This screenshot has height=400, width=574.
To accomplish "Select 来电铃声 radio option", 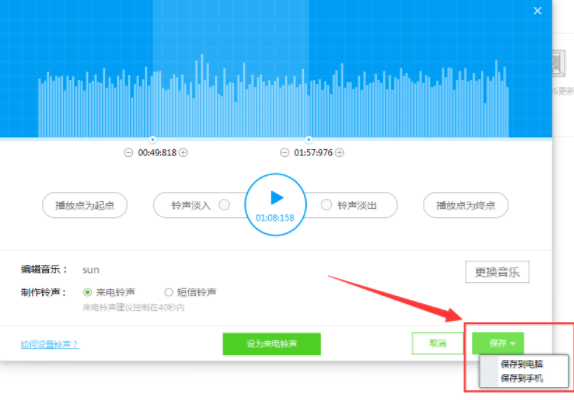I will (87, 292).
